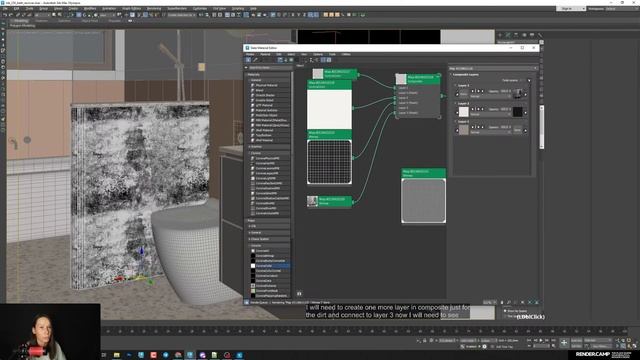Expand the Chaos Scatter maps group
This screenshot has width=640, height=360.
[x=268, y=239]
